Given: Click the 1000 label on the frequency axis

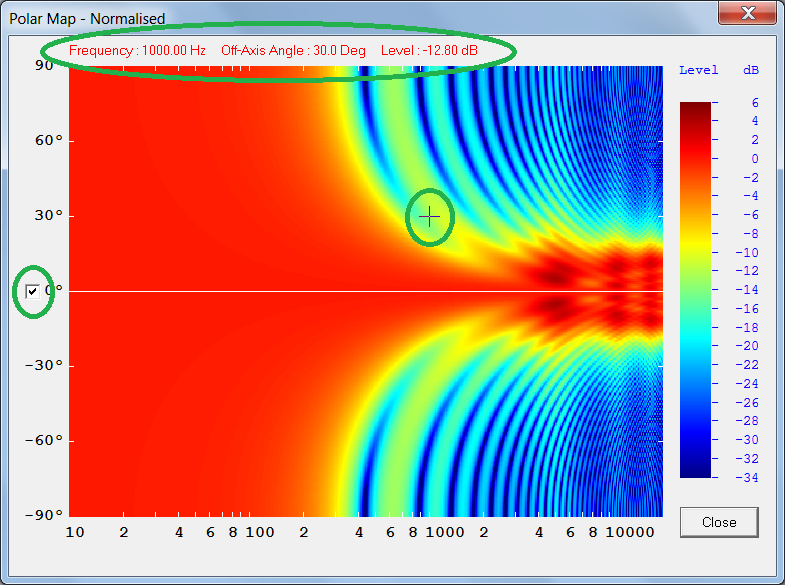Looking at the screenshot, I should [445, 532].
